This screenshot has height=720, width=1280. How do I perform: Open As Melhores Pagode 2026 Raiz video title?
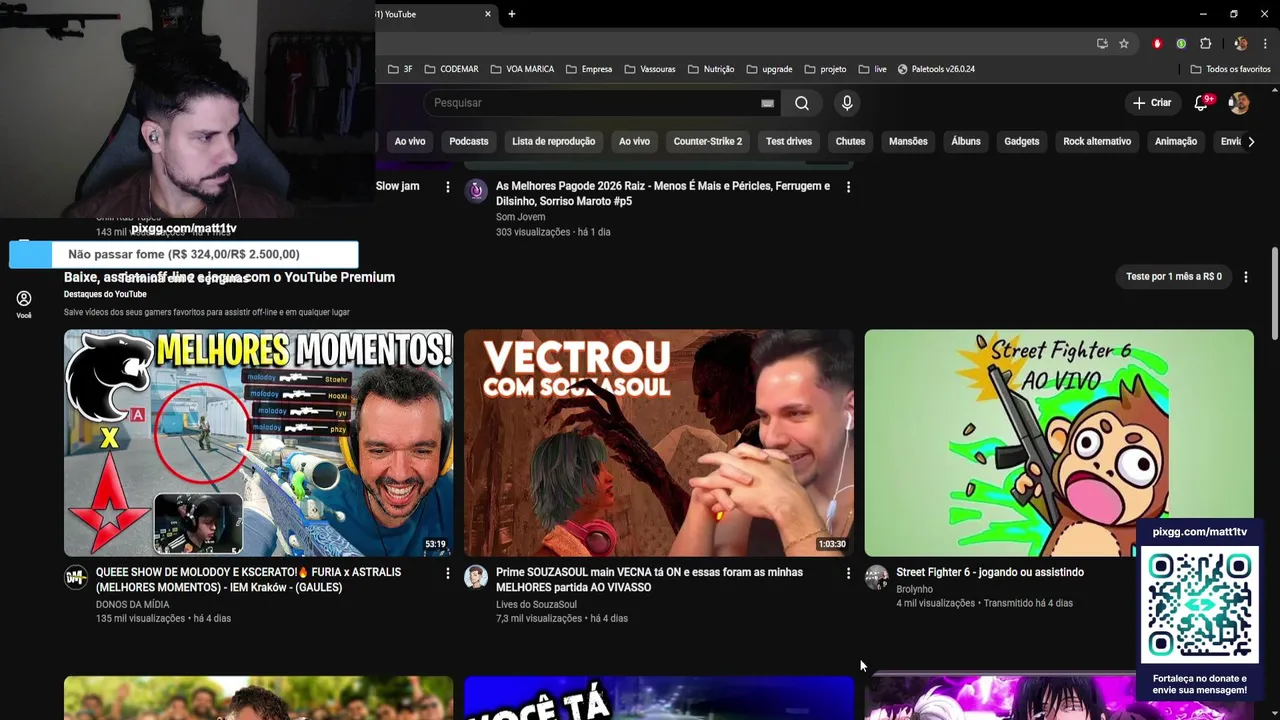pos(663,193)
